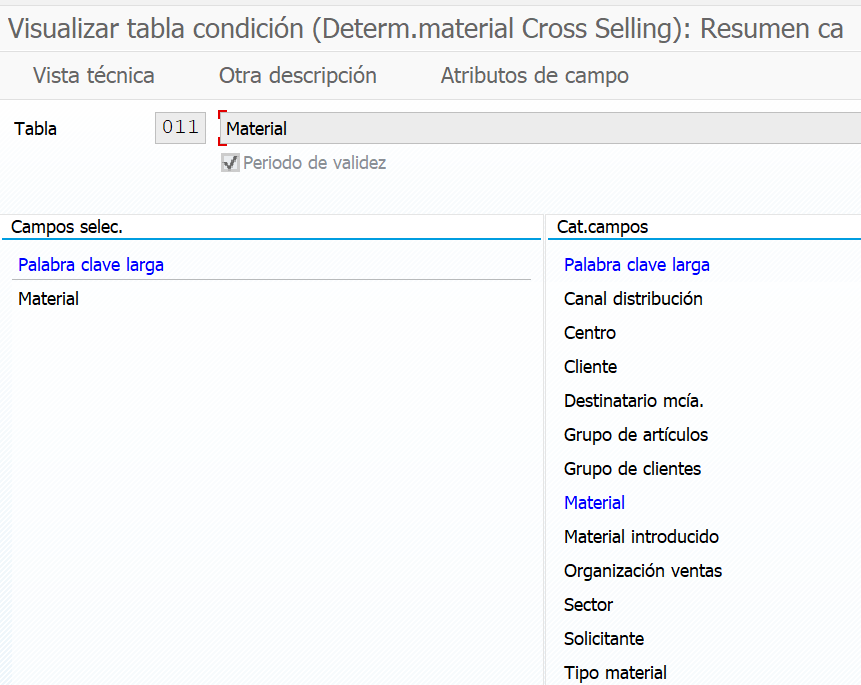
Task: Click Palabra clave larga header under Campos selec.
Action: coord(90,265)
